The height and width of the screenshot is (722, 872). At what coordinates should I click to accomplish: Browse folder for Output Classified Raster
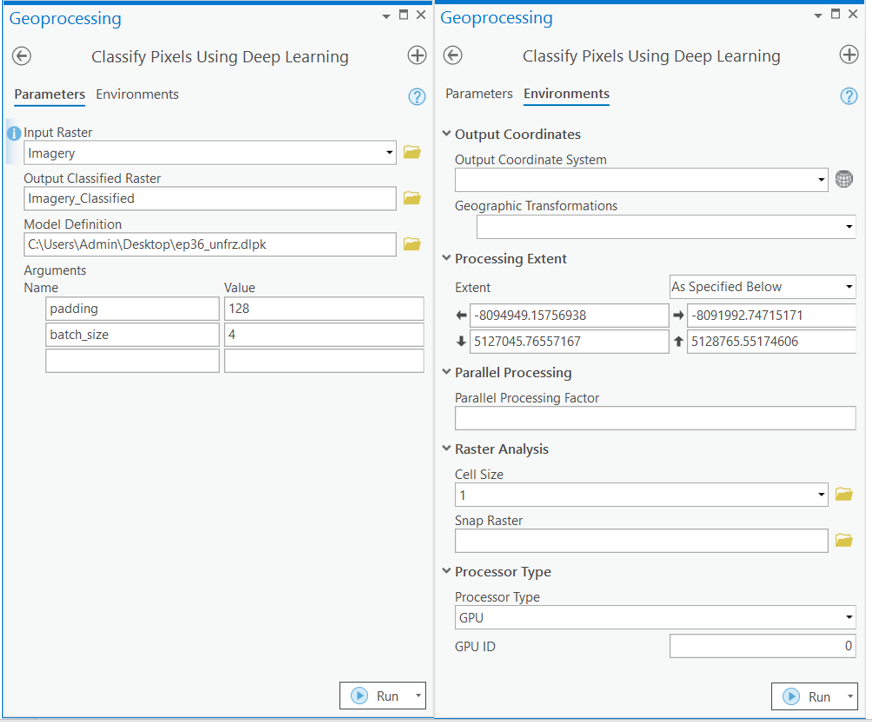411,198
